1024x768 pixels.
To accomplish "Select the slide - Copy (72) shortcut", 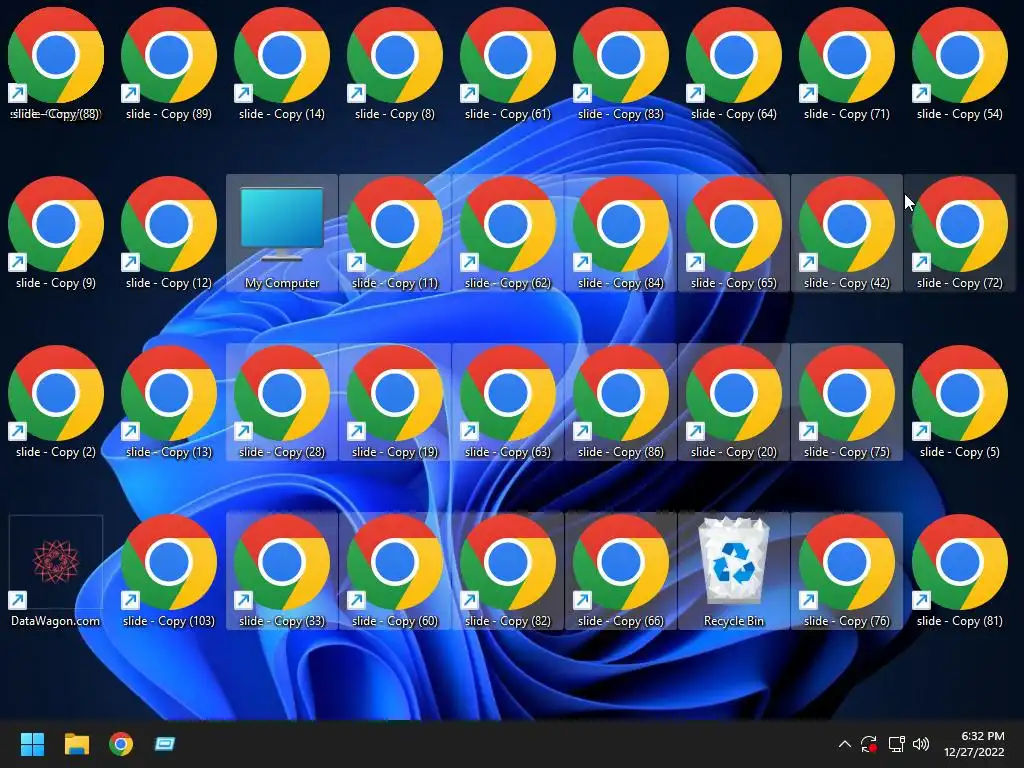I will [x=959, y=233].
